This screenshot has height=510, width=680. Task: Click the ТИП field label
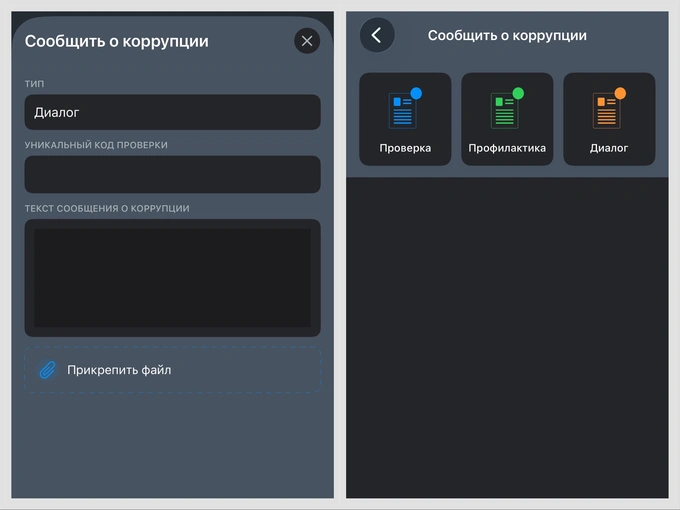pos(34,84)
